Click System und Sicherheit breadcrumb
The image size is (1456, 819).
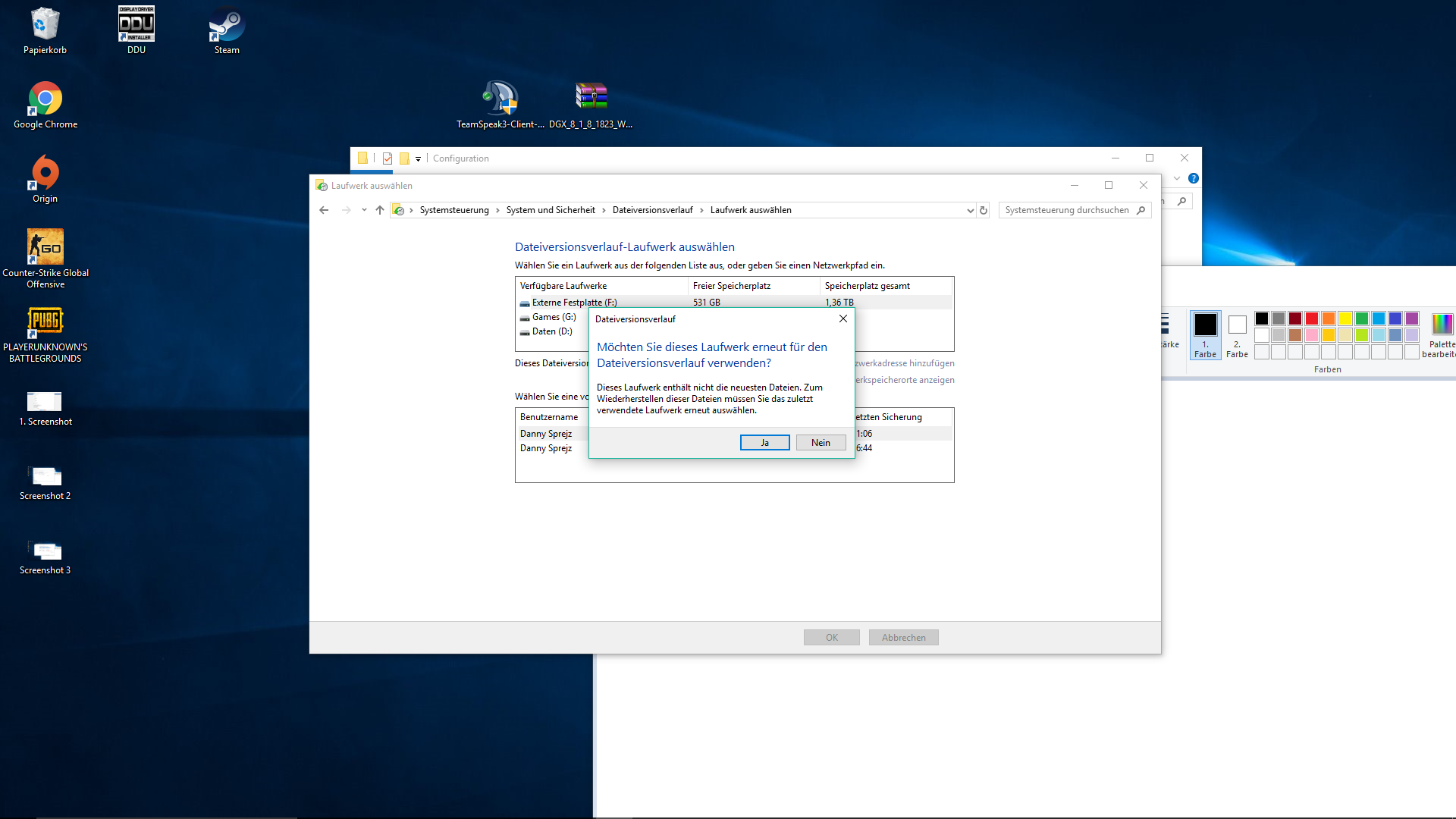tap(551, 210)
